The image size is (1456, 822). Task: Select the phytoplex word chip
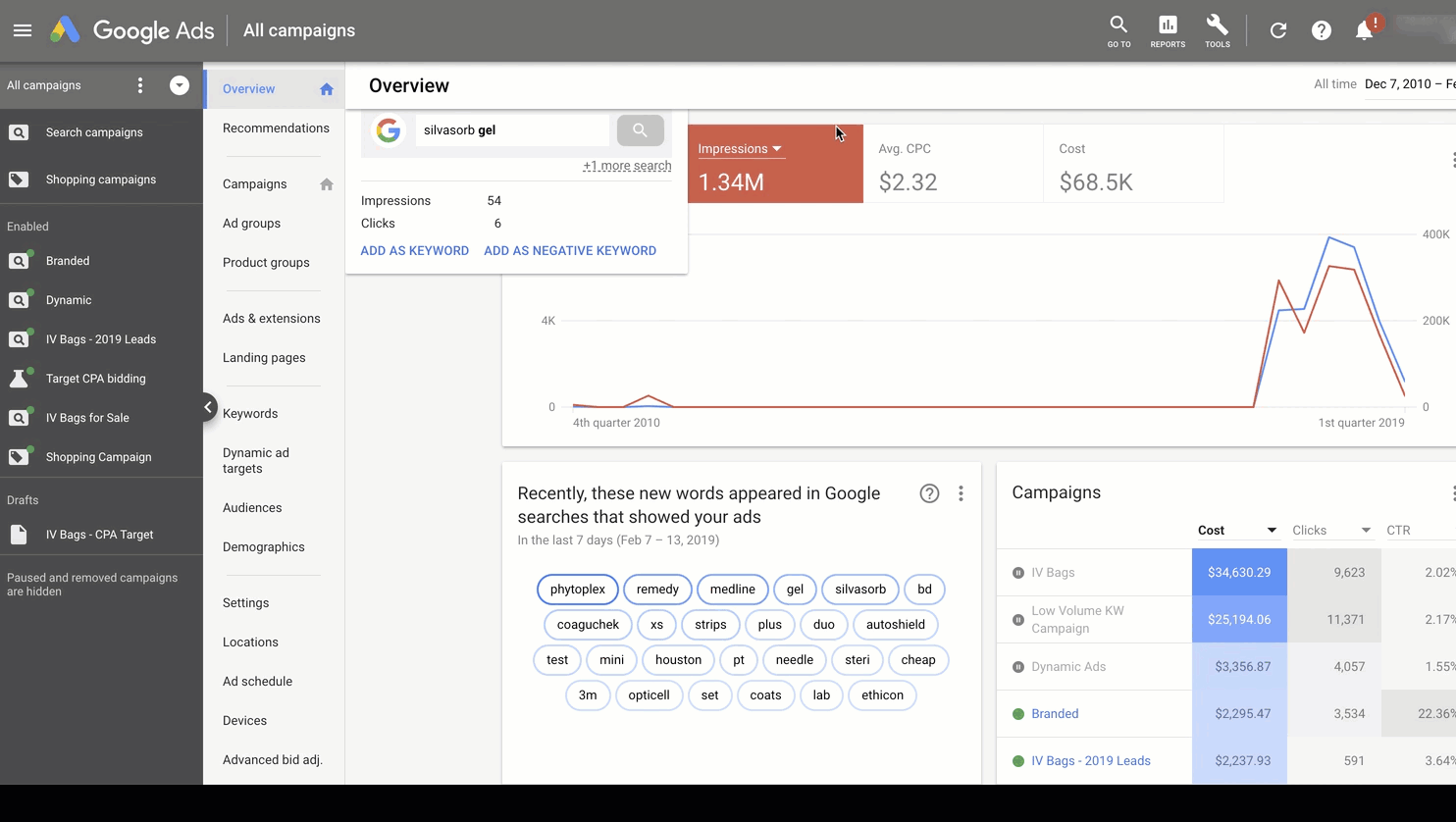578,590
